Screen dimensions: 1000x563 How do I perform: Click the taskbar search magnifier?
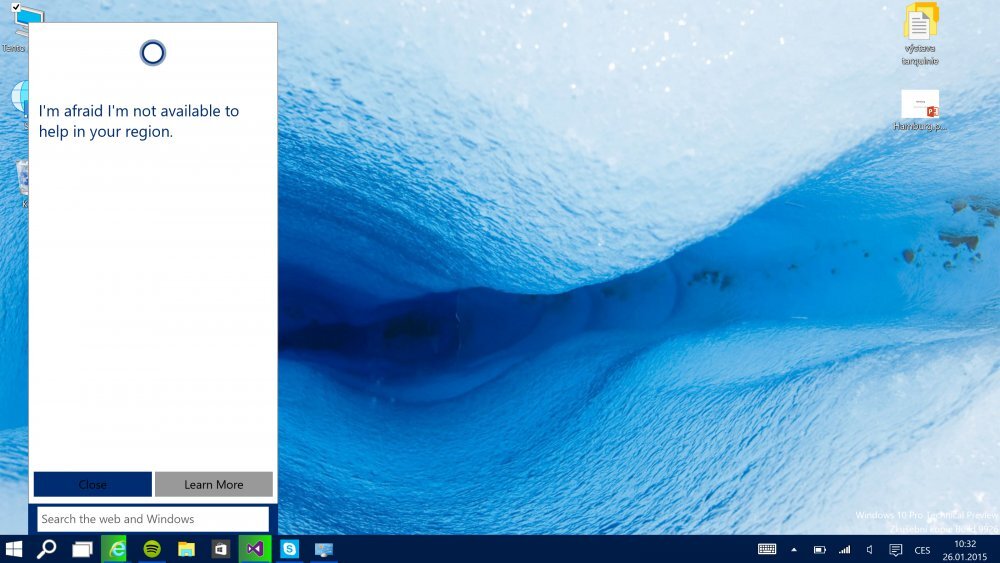click(x=47, y=549)
